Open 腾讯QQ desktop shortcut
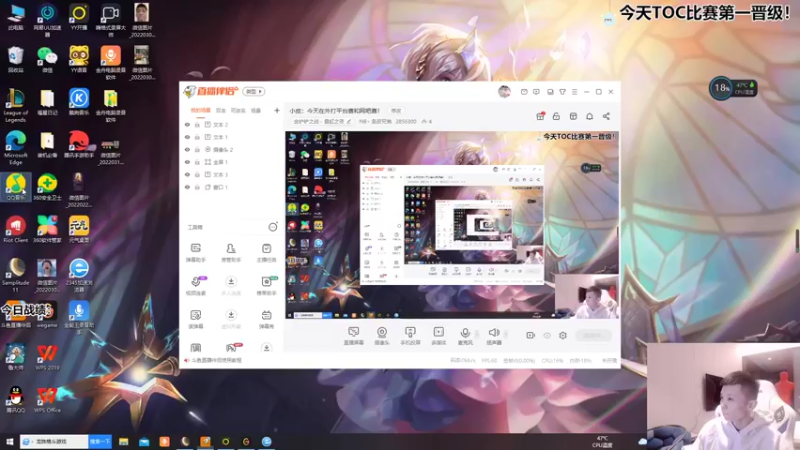This screenshot has height=450, width=800. coord(15,400)
